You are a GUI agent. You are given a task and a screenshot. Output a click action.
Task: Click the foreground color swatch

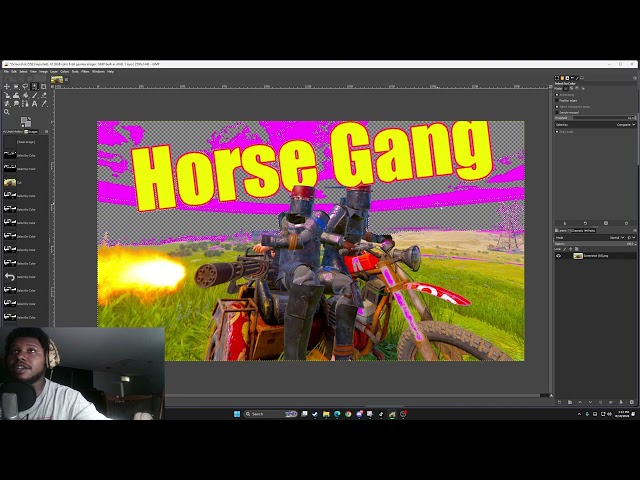click(24, 119)
